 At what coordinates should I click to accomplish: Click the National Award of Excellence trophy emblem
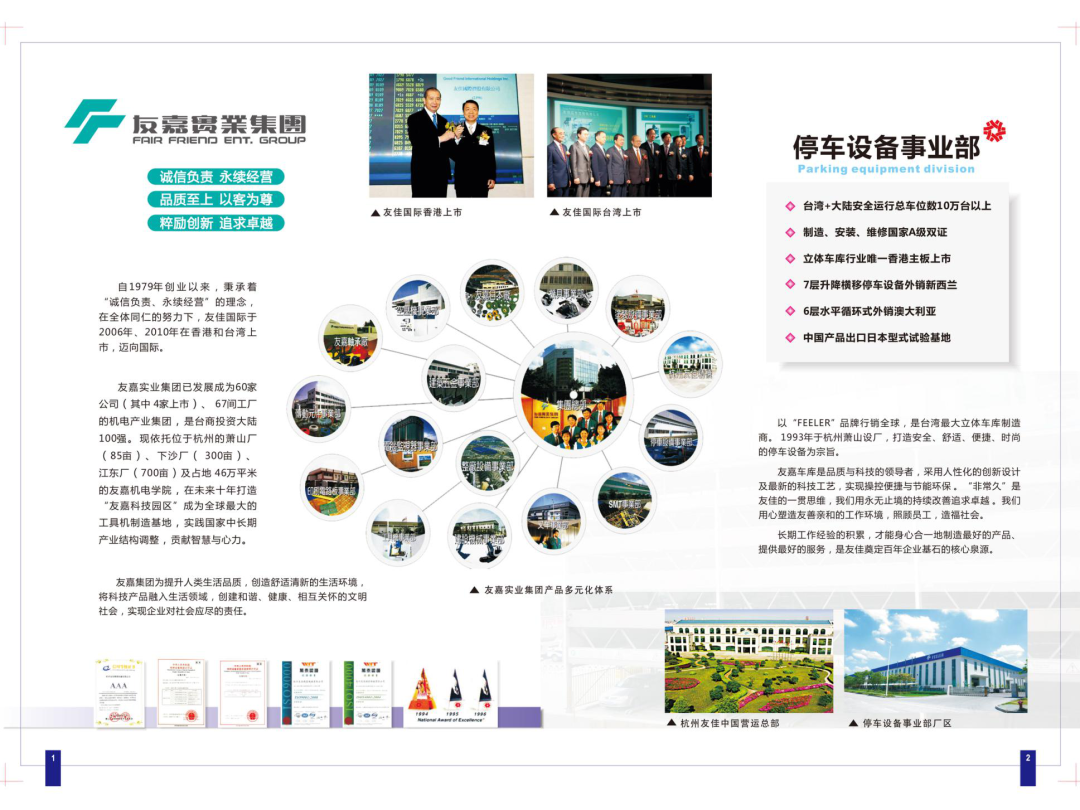pyautogui.click(x=451, y=693)
